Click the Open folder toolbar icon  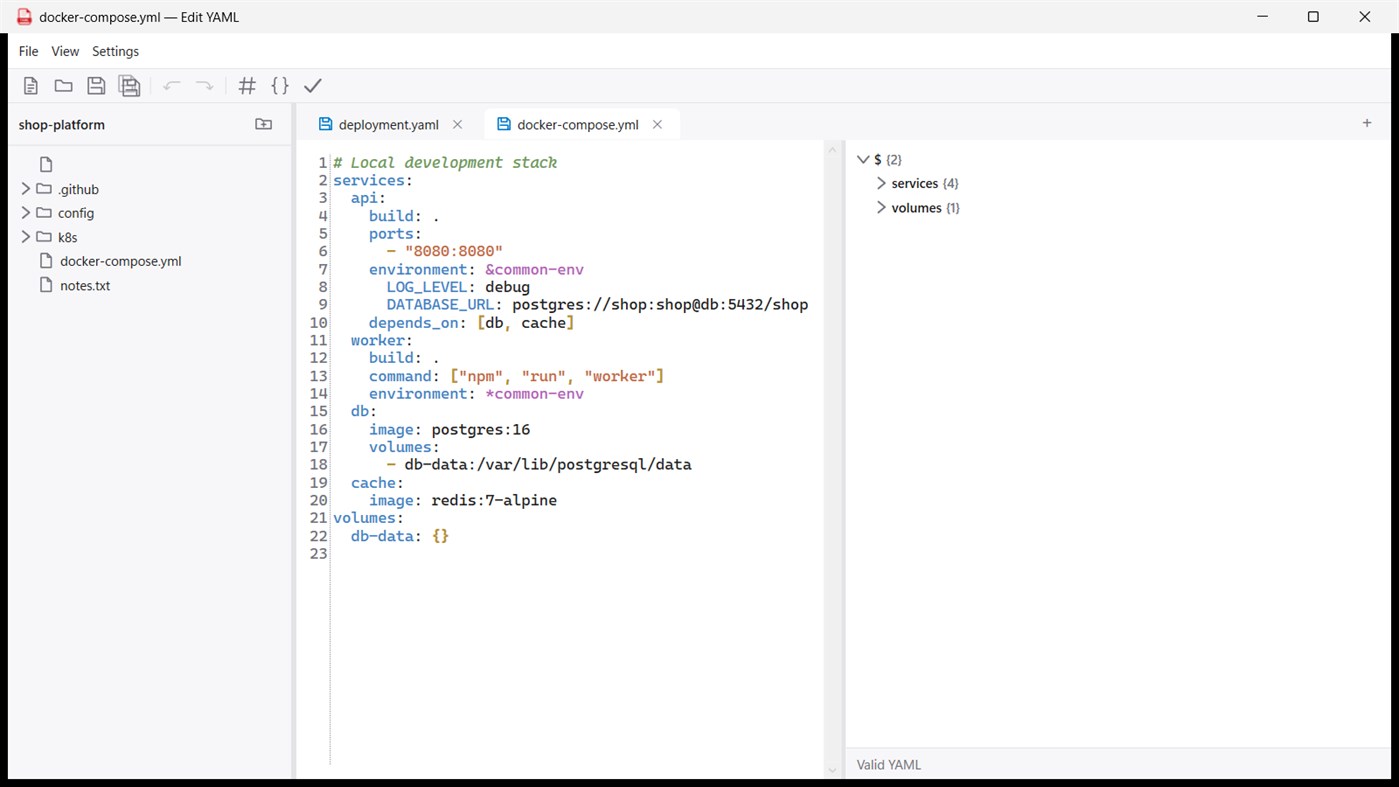[x=63, y=86]
